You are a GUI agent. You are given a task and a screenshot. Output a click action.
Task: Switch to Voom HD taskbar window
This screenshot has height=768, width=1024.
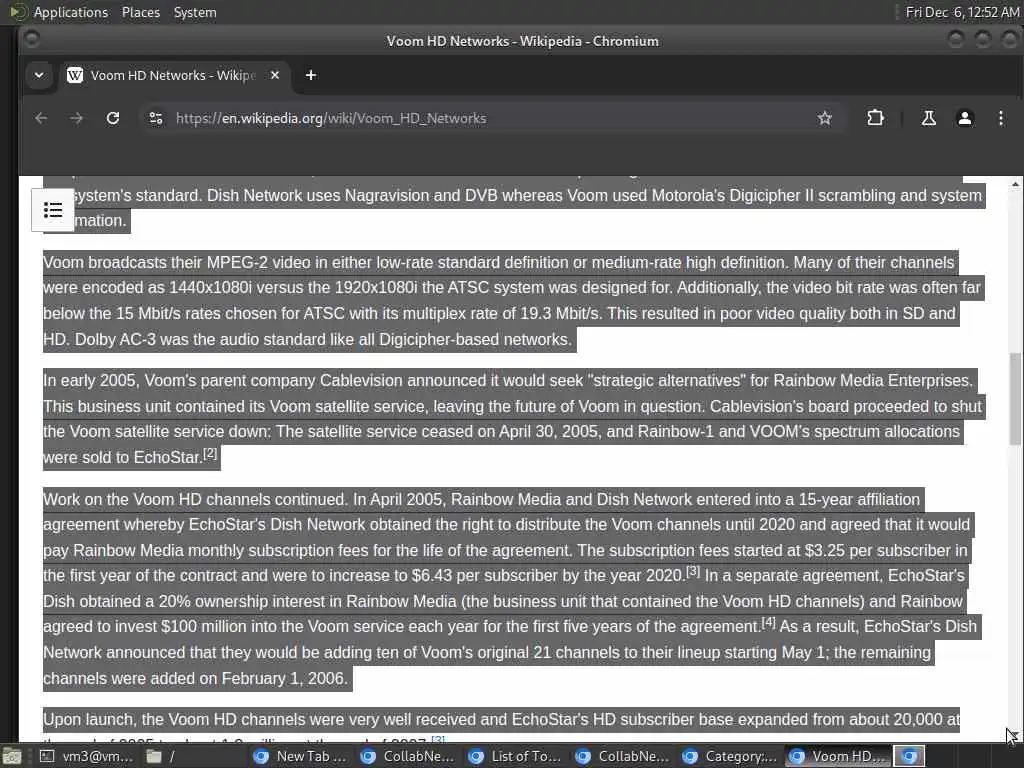(x=838, y=756)
